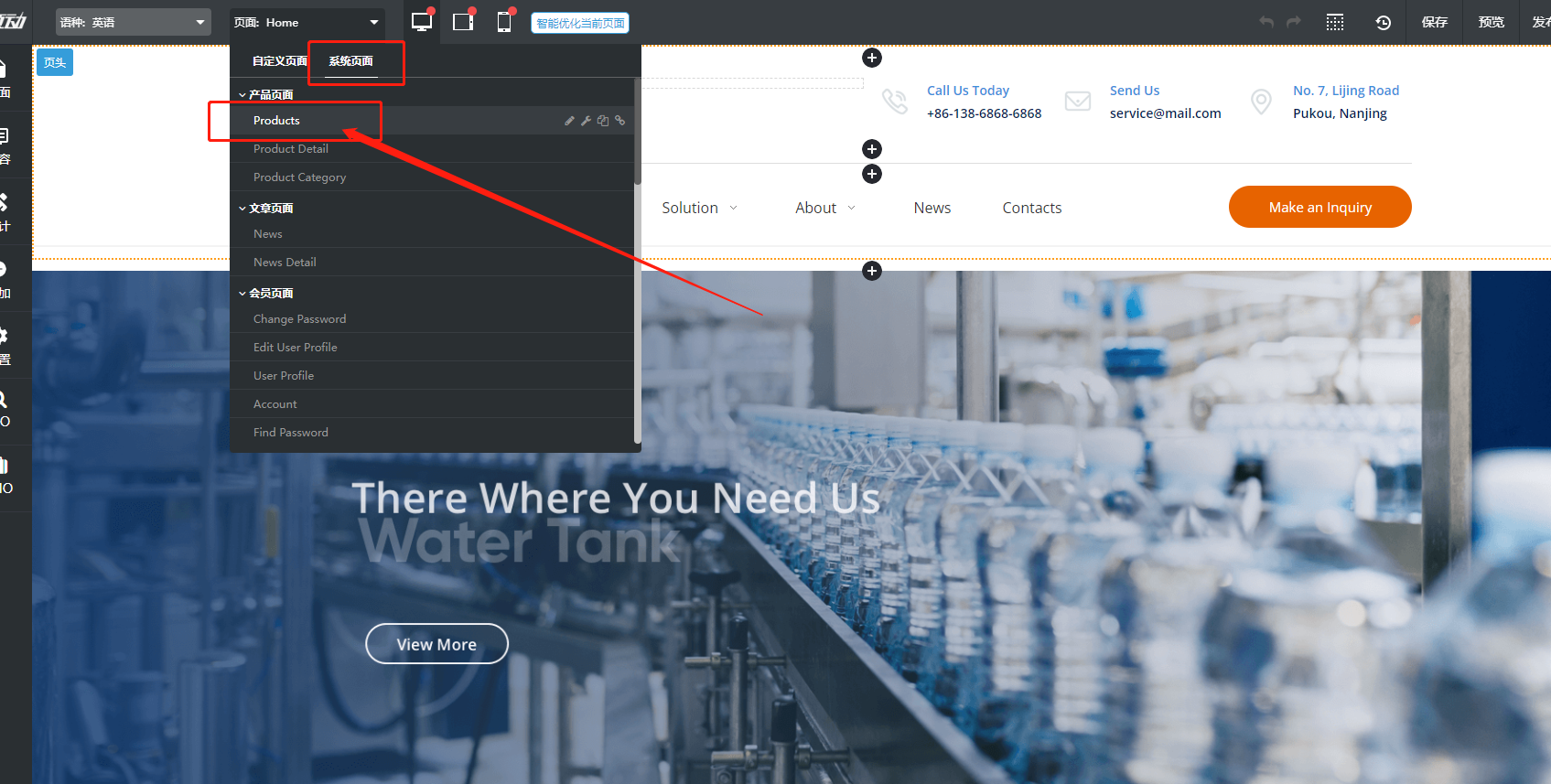Open Product Category in page list

[x=299, y=177]
